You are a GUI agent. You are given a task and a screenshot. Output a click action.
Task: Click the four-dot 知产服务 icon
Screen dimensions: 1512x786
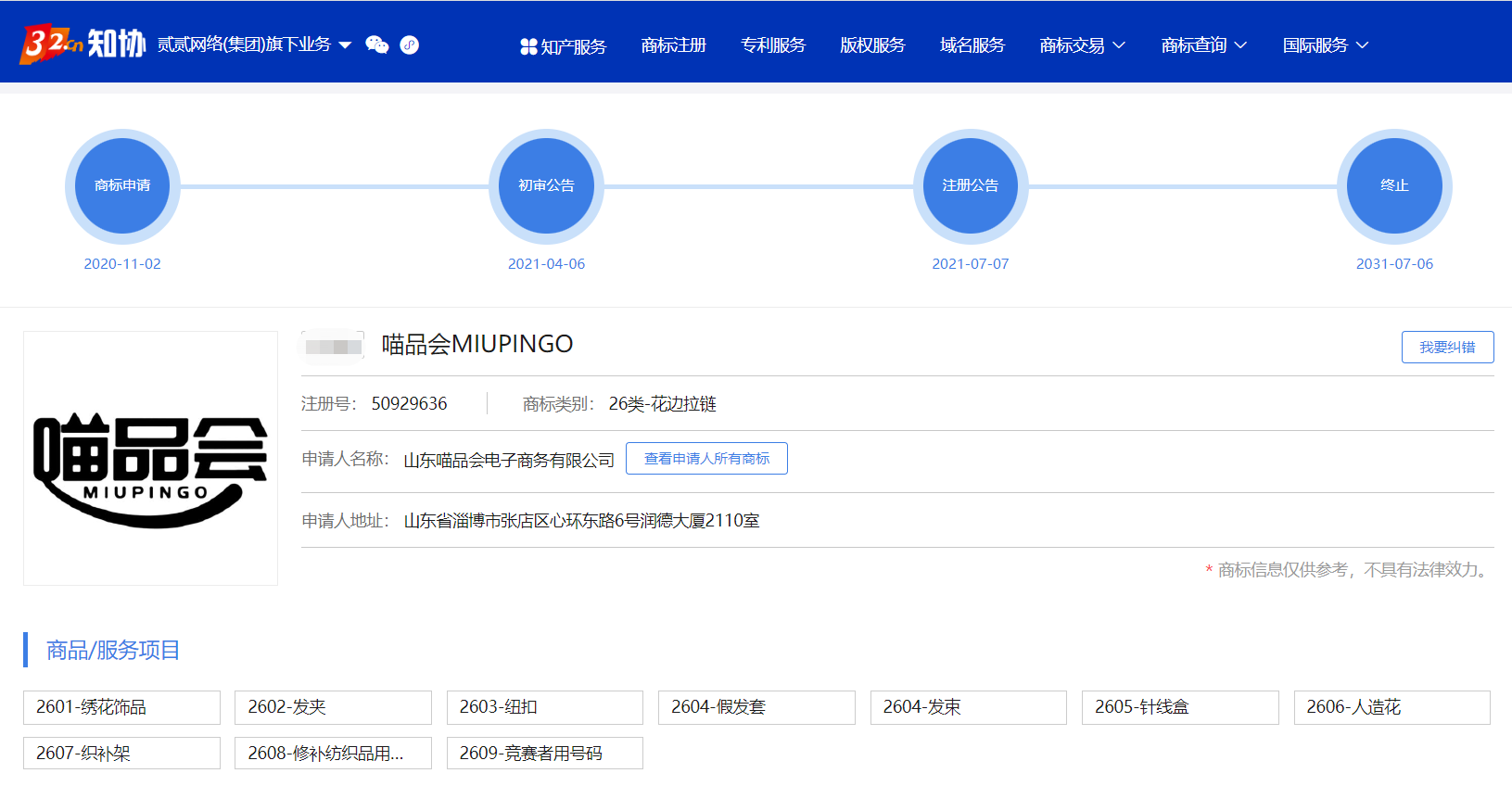point(528,46)
